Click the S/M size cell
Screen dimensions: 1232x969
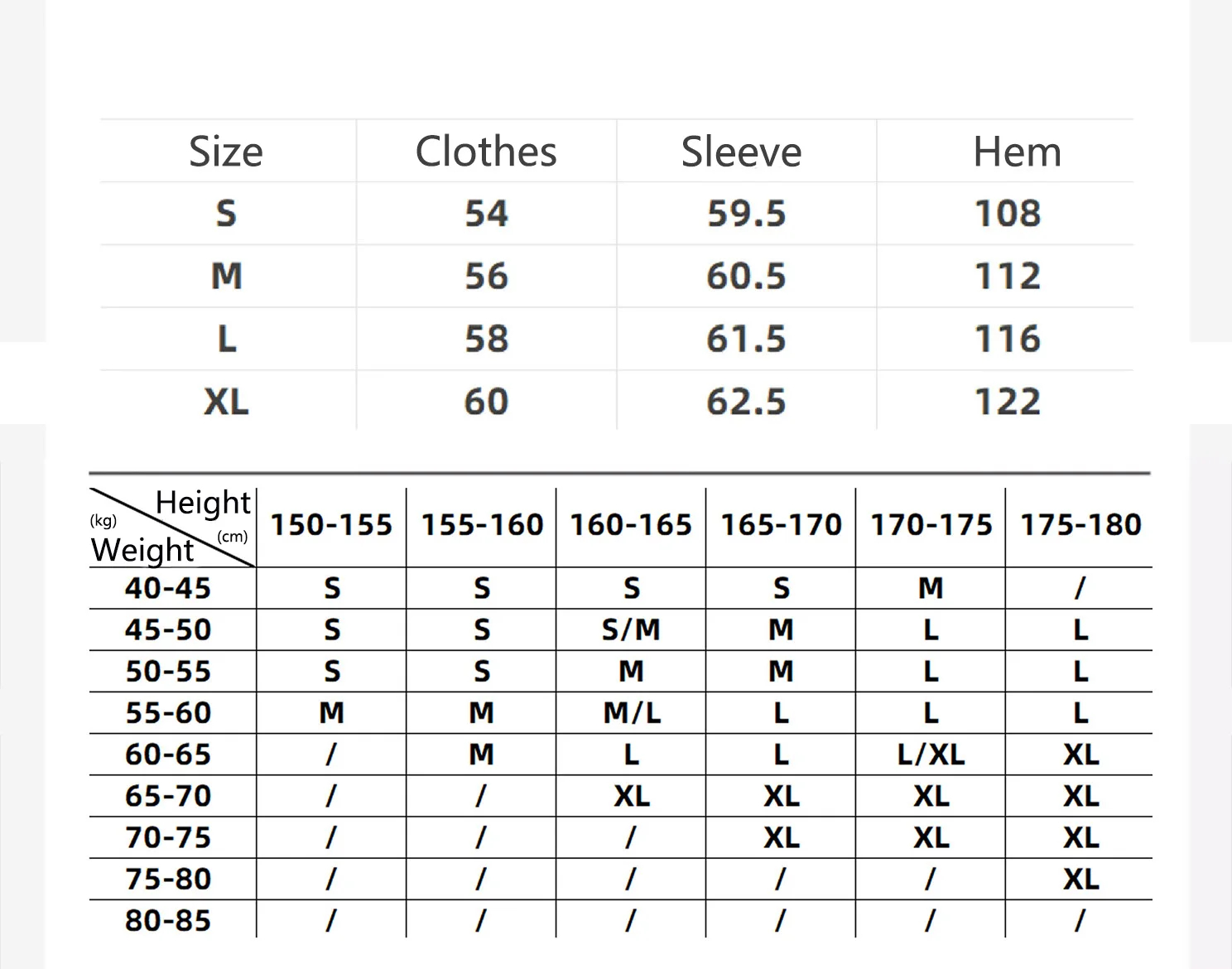[631, 630]
